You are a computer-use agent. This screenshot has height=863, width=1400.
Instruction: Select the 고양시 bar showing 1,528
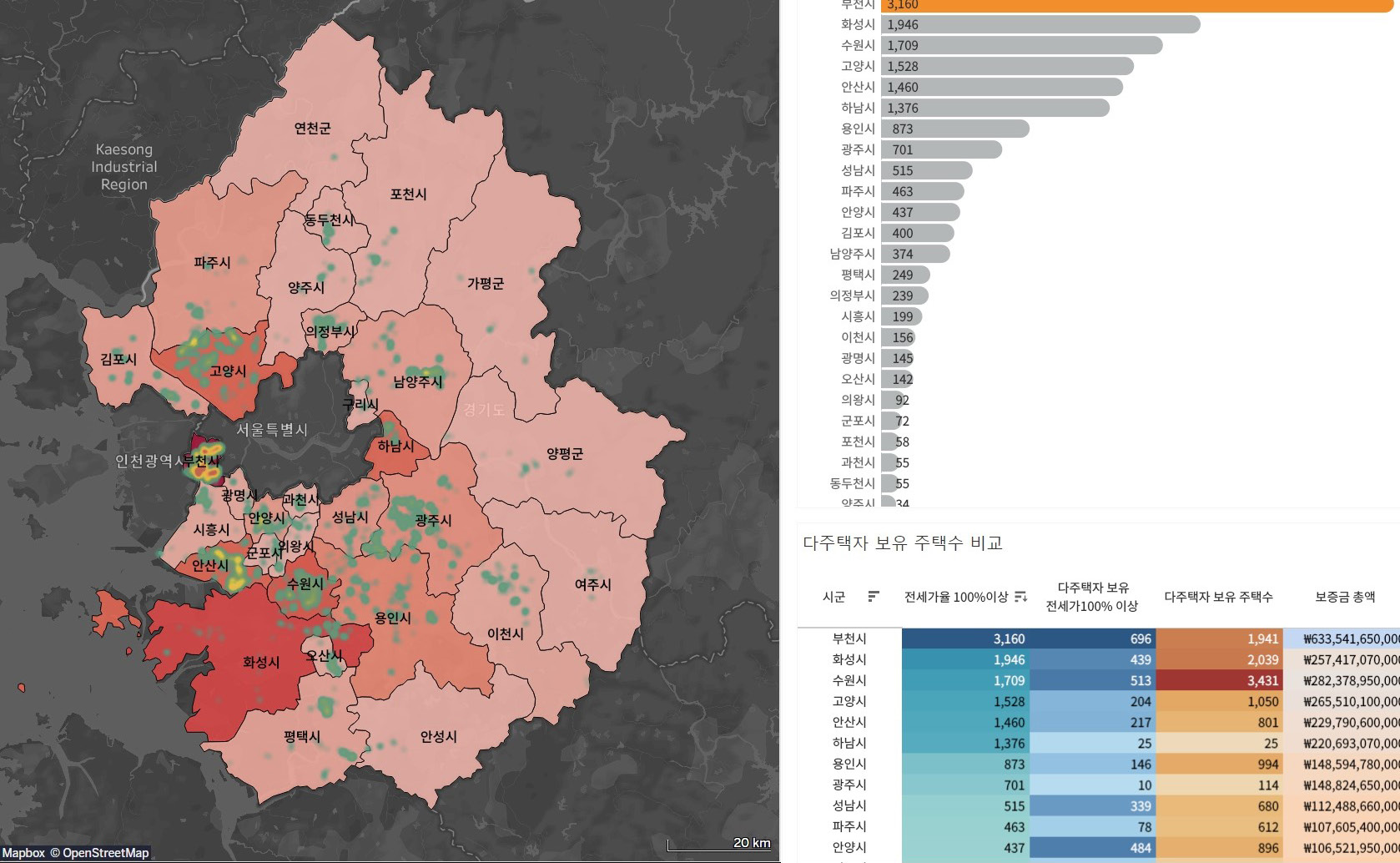click(1007, 66)
